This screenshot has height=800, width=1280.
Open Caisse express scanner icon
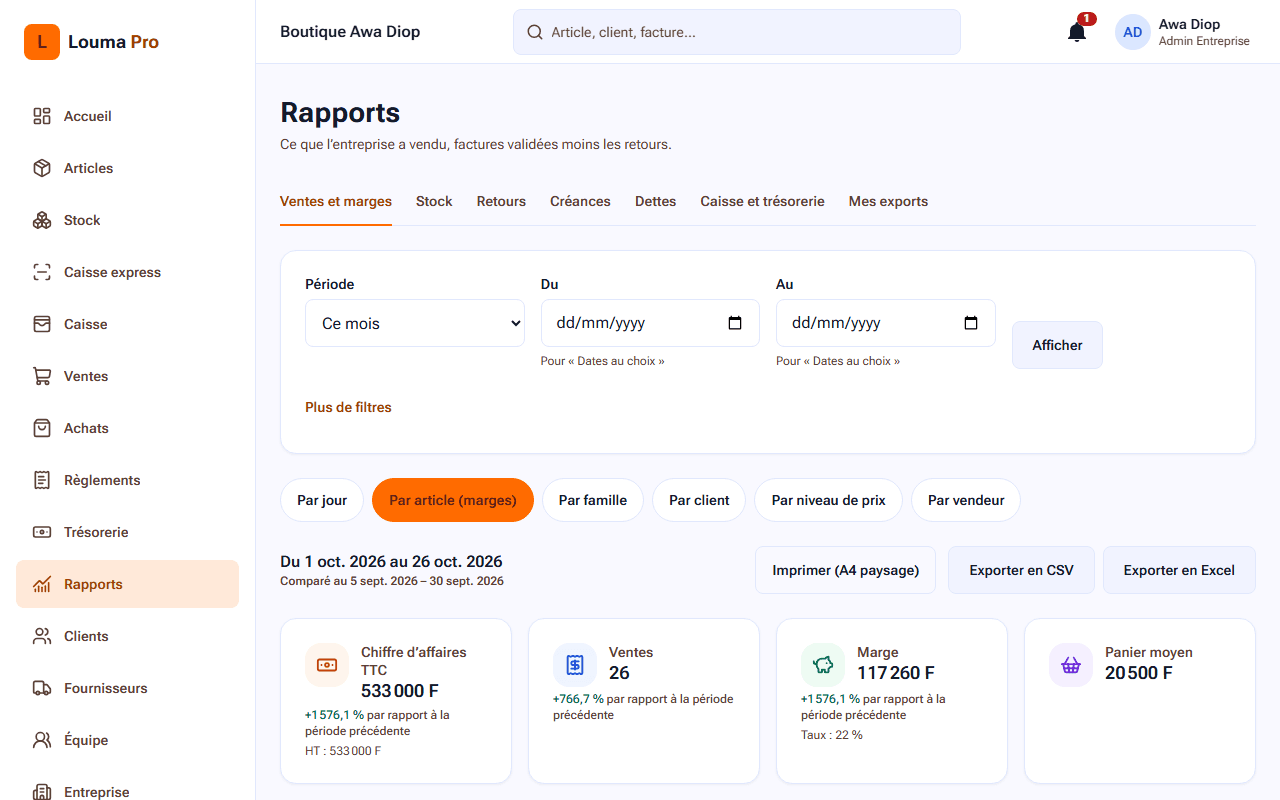[x=42, y=272]
